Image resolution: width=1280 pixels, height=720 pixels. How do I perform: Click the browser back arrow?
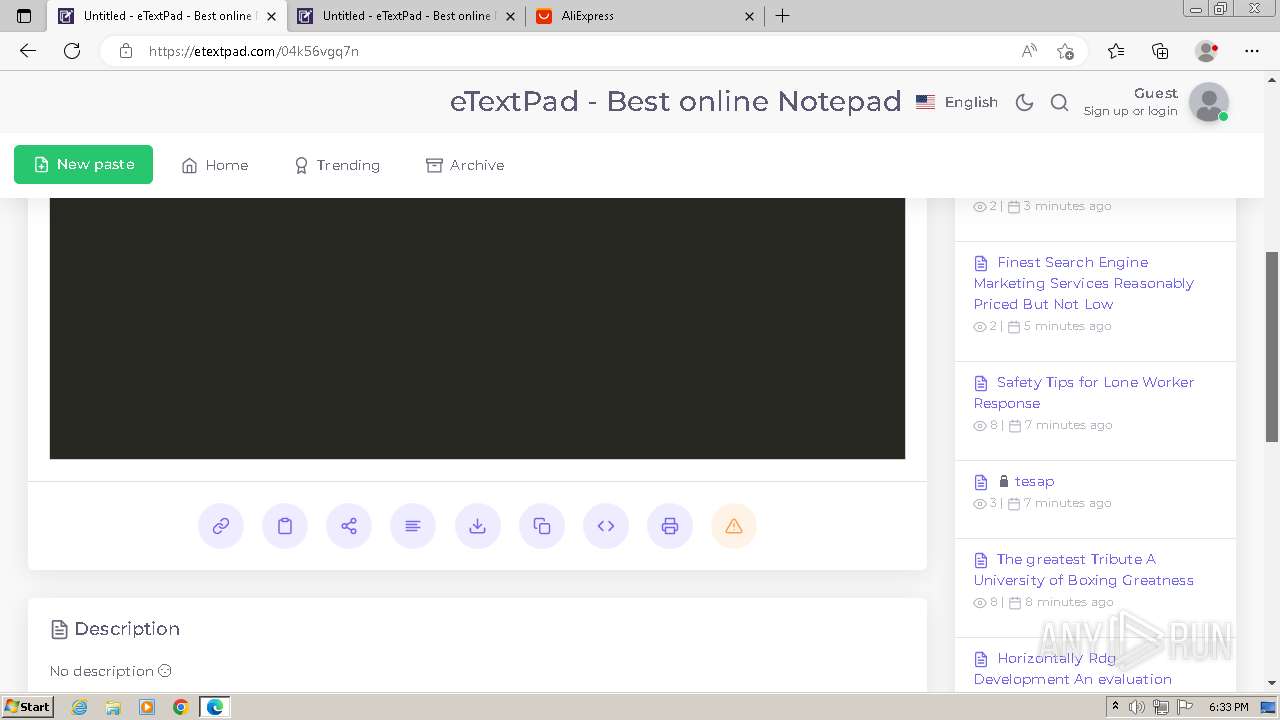point(28,51)
